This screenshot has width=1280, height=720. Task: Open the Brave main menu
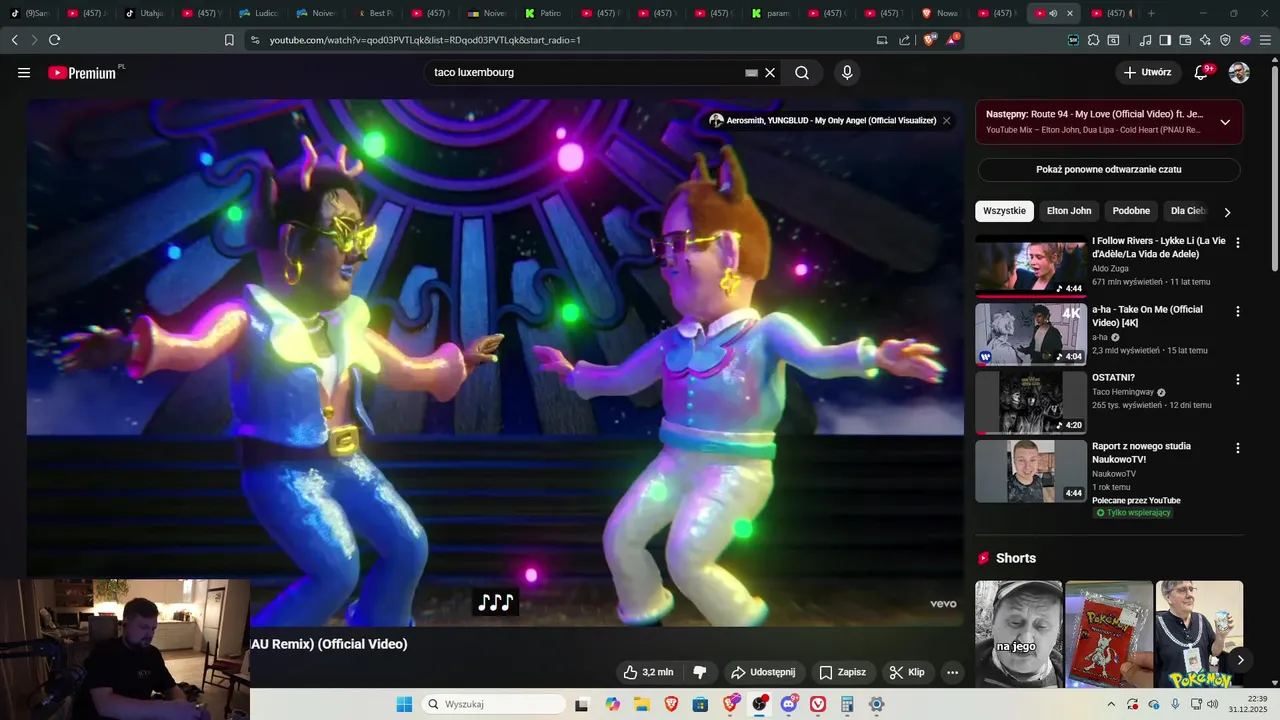[1265, 40]
